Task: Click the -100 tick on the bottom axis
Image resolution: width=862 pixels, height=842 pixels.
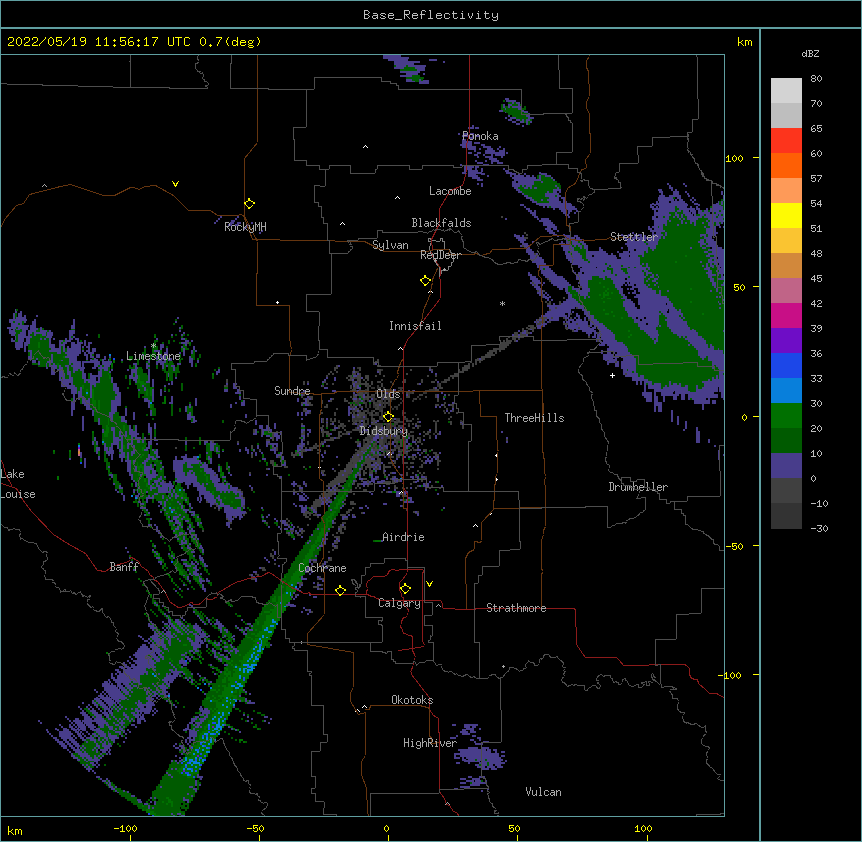Action: (125, 828)
